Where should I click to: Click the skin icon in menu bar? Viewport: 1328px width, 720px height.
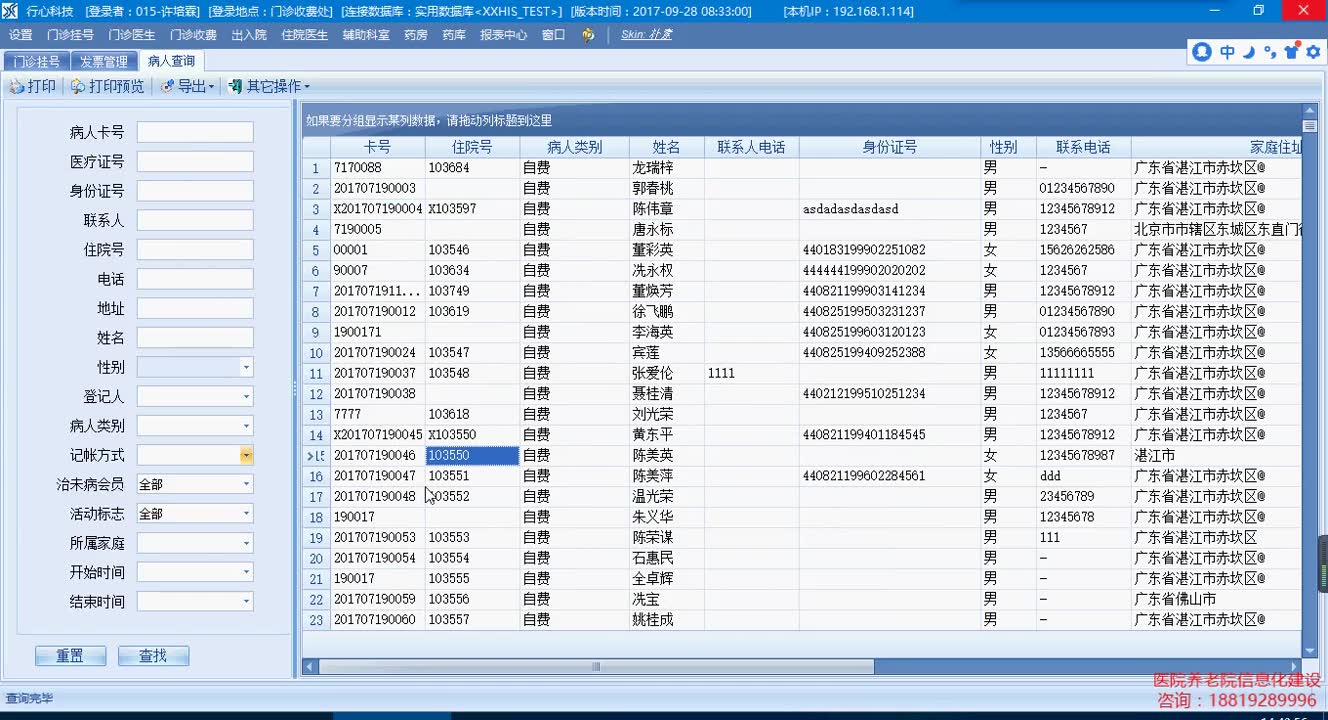click(x=588, y=35)
